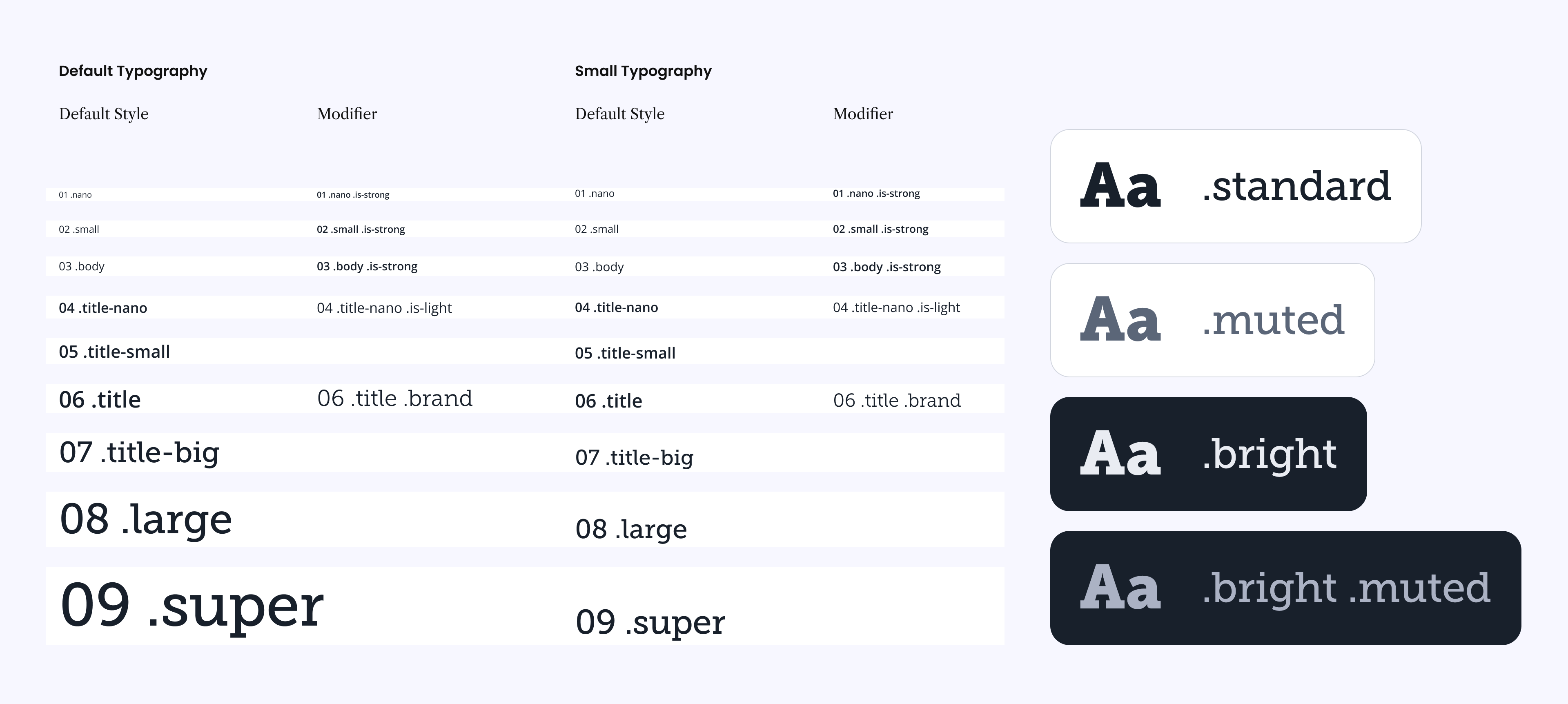Click "06 .title .brand" in Small Typography section

(897, 400)
